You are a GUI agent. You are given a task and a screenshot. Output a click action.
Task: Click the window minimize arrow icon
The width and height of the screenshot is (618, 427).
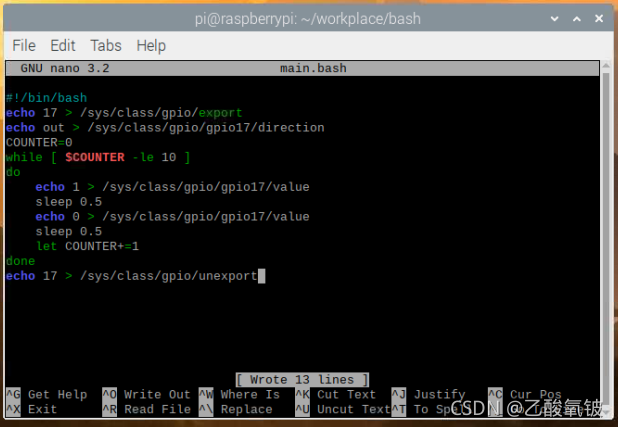point(555,19)
